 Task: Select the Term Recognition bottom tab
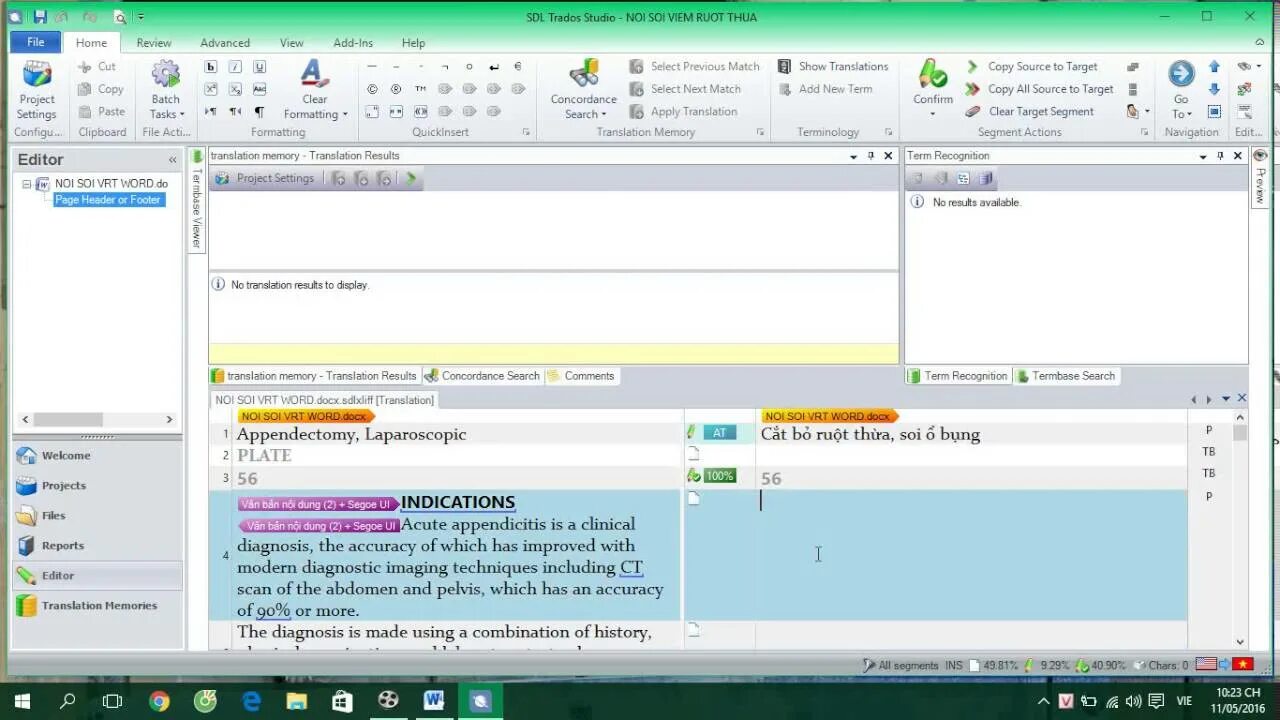tap(958, 376)
